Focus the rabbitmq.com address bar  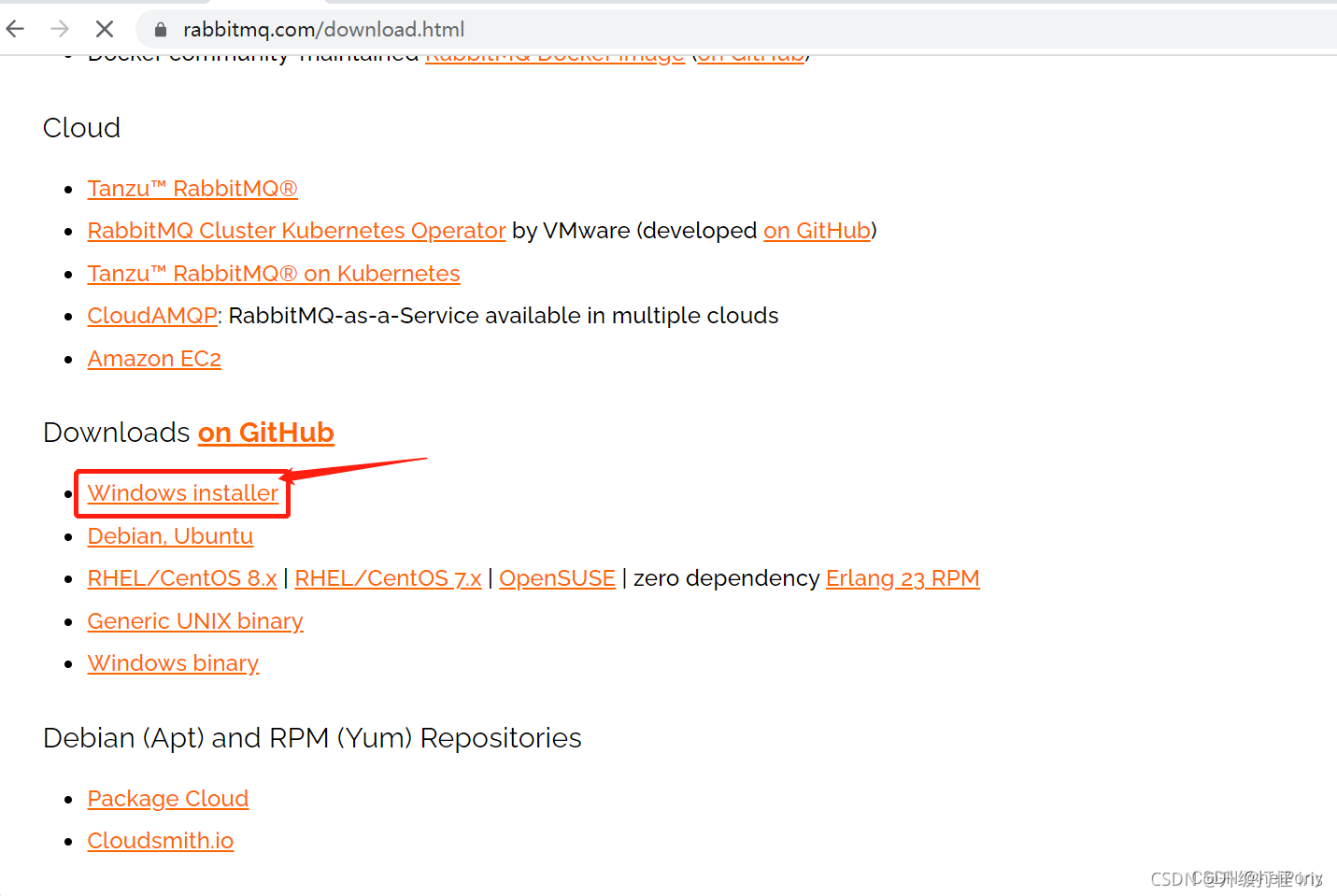tap(736, 29)
